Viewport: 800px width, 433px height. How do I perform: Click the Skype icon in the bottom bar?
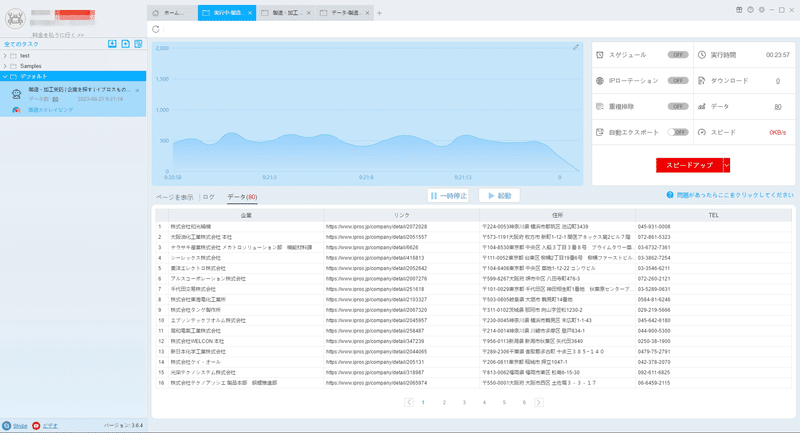click(x=7, y=425)
